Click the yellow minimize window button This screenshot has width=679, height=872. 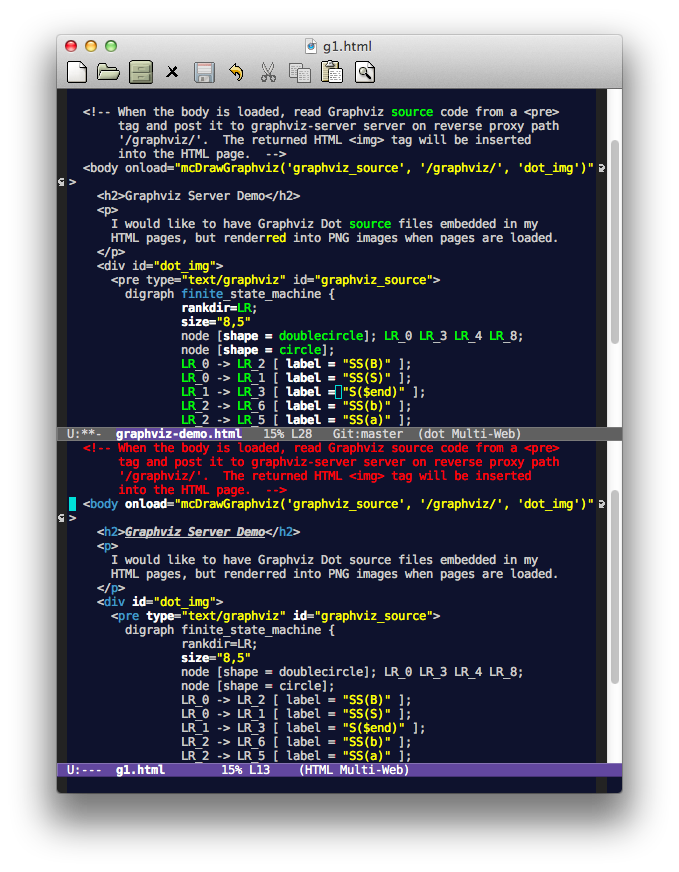[91, 46]
